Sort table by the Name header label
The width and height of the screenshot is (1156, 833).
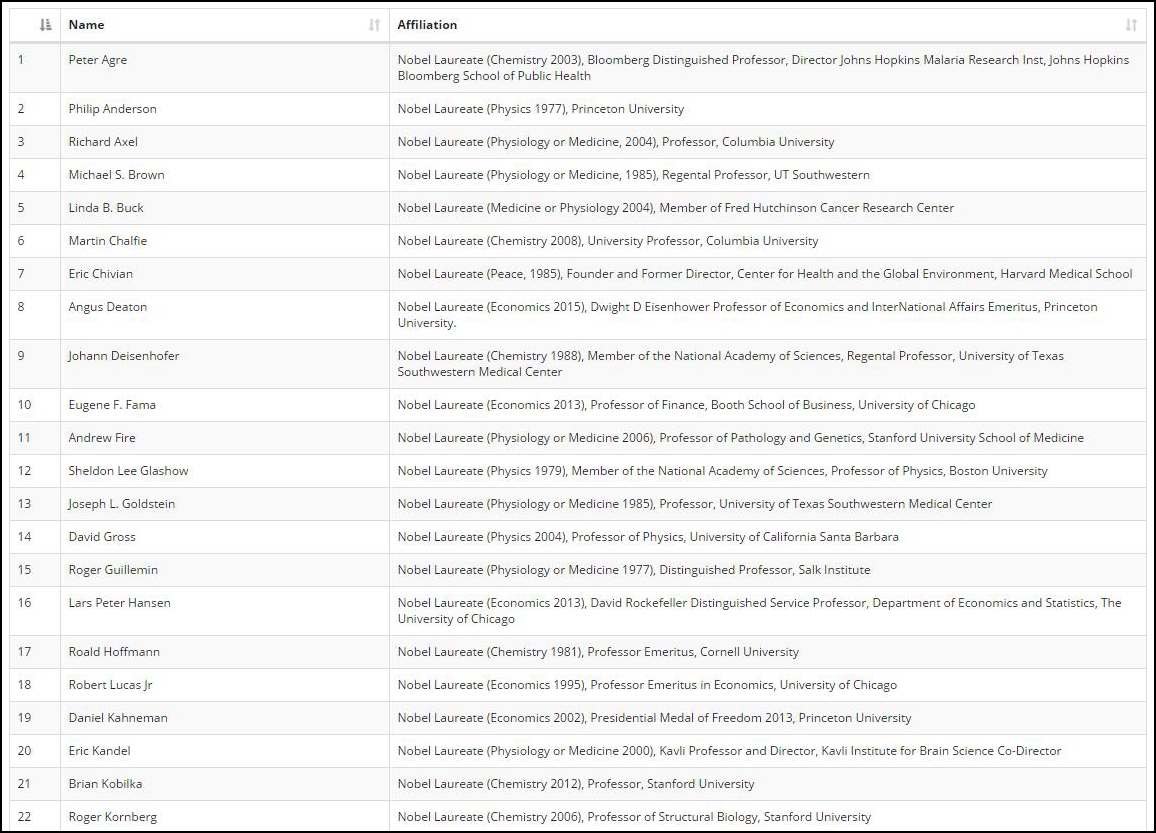[x=86, y=25]
